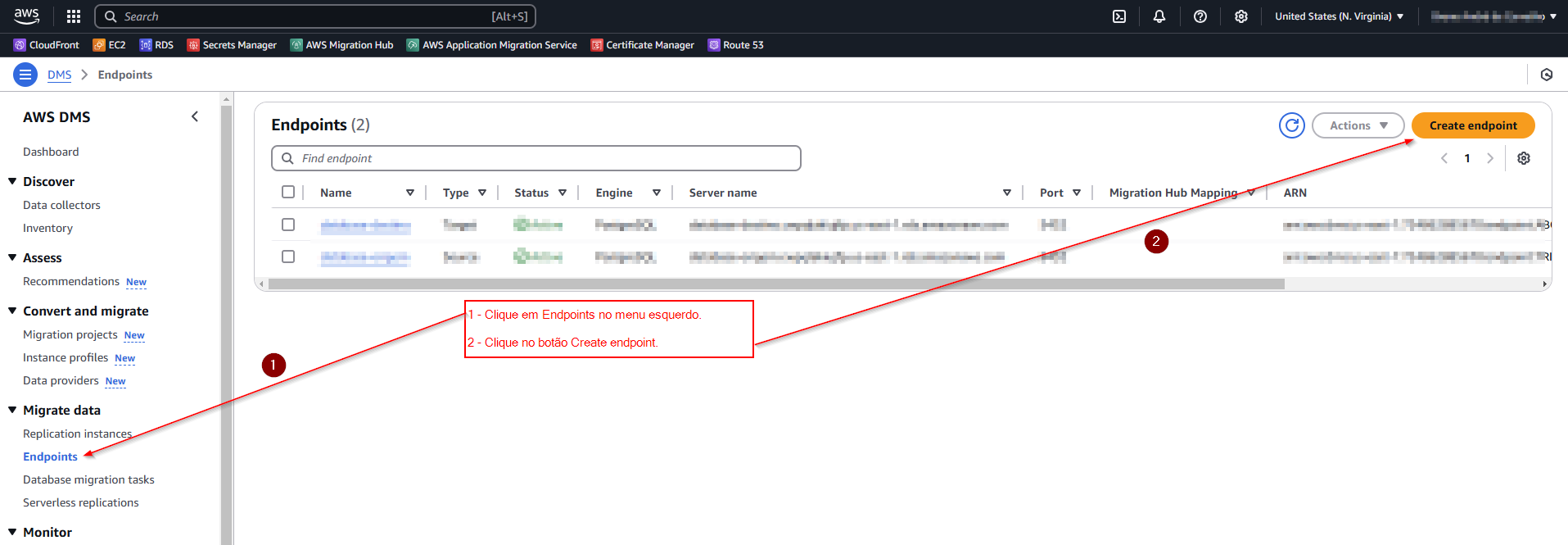The image size is (1568, 545).
Task: Click the Find endpoint search field
Action: pyautogui.click(x=536, y=158)
